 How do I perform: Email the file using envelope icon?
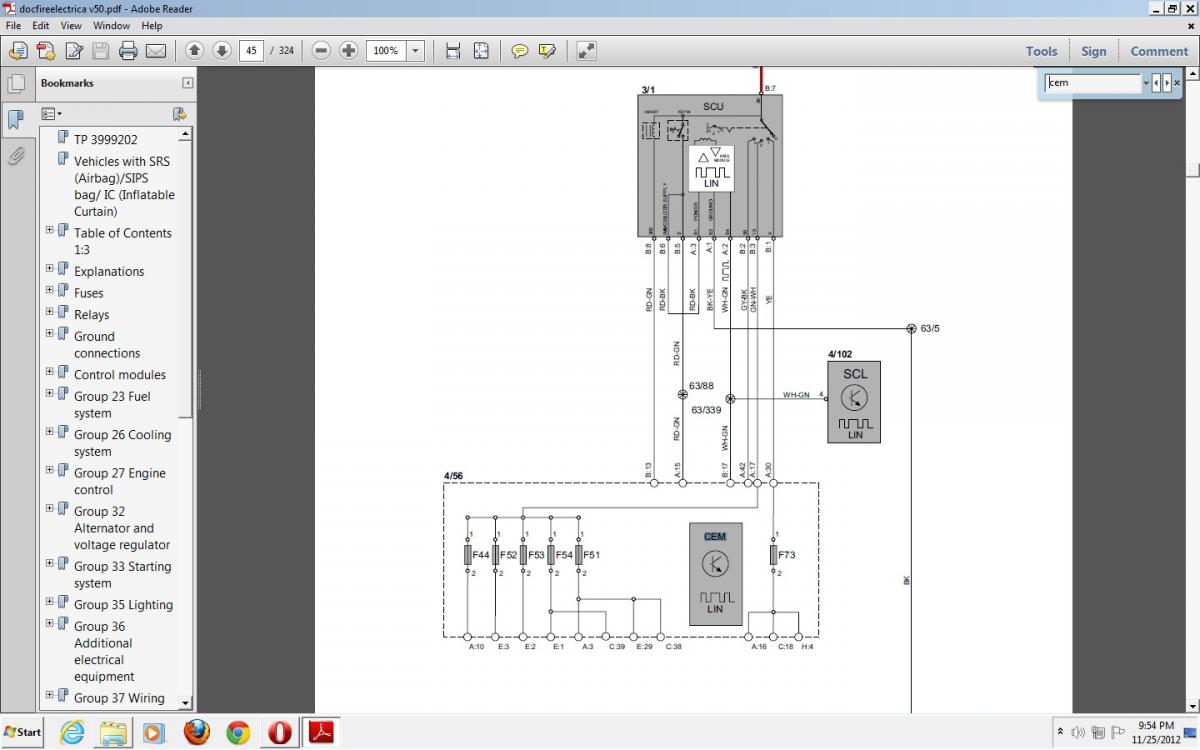pyautogui.click(x=156, y=50)
